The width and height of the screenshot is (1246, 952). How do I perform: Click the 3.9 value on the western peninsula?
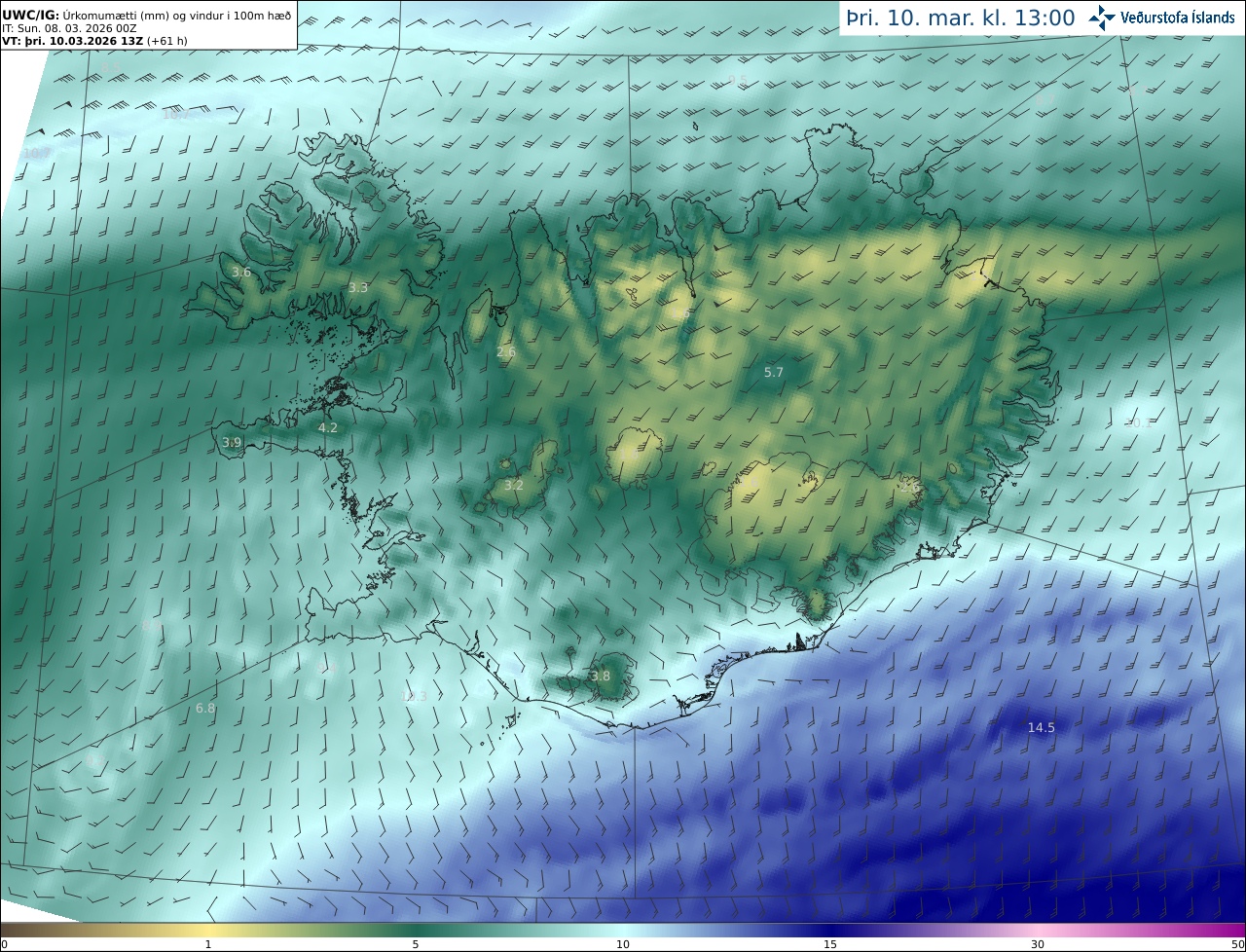[232, 442]
